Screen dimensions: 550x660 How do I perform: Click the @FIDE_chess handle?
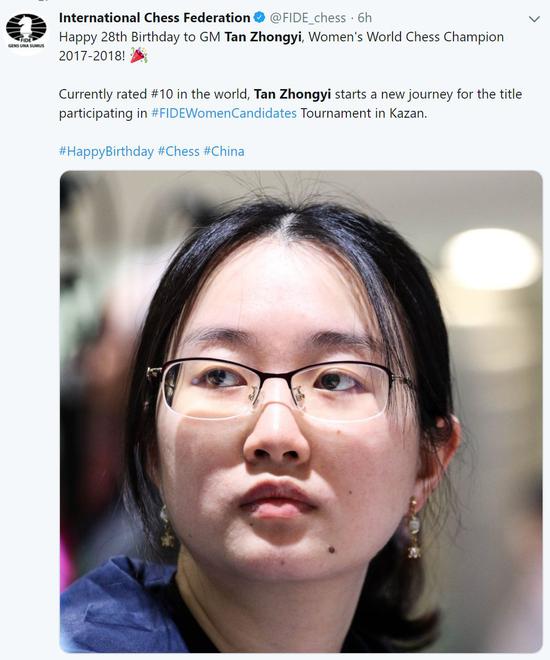point(308,18)
